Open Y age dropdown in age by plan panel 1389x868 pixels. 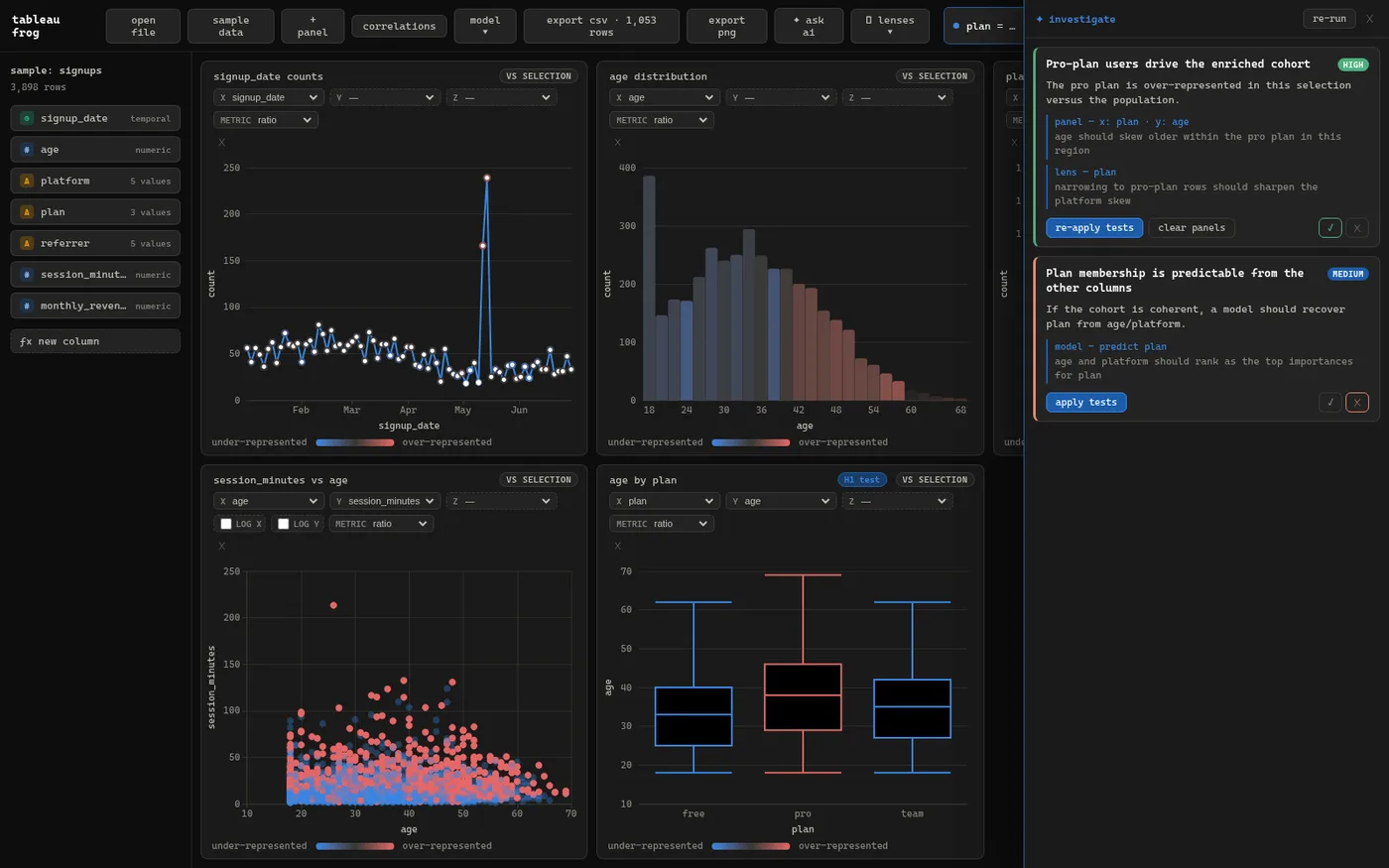[x=781, y=501]
